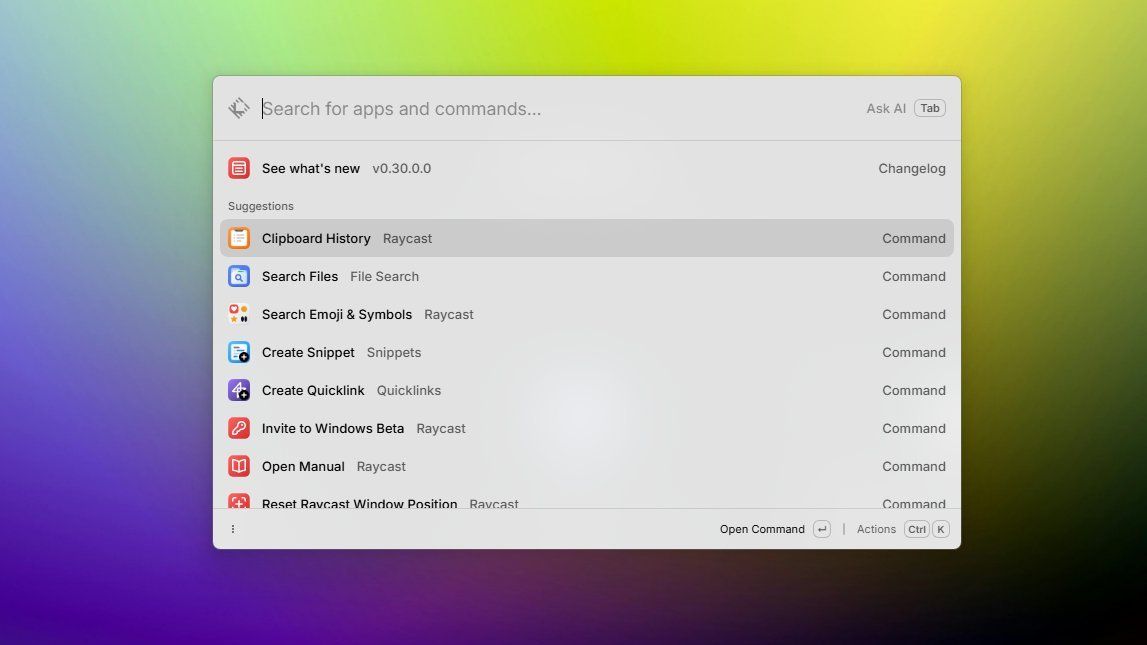Select the Create Snippet command text
Viewport: 1147px width, 645px height.
coord(308,352)
